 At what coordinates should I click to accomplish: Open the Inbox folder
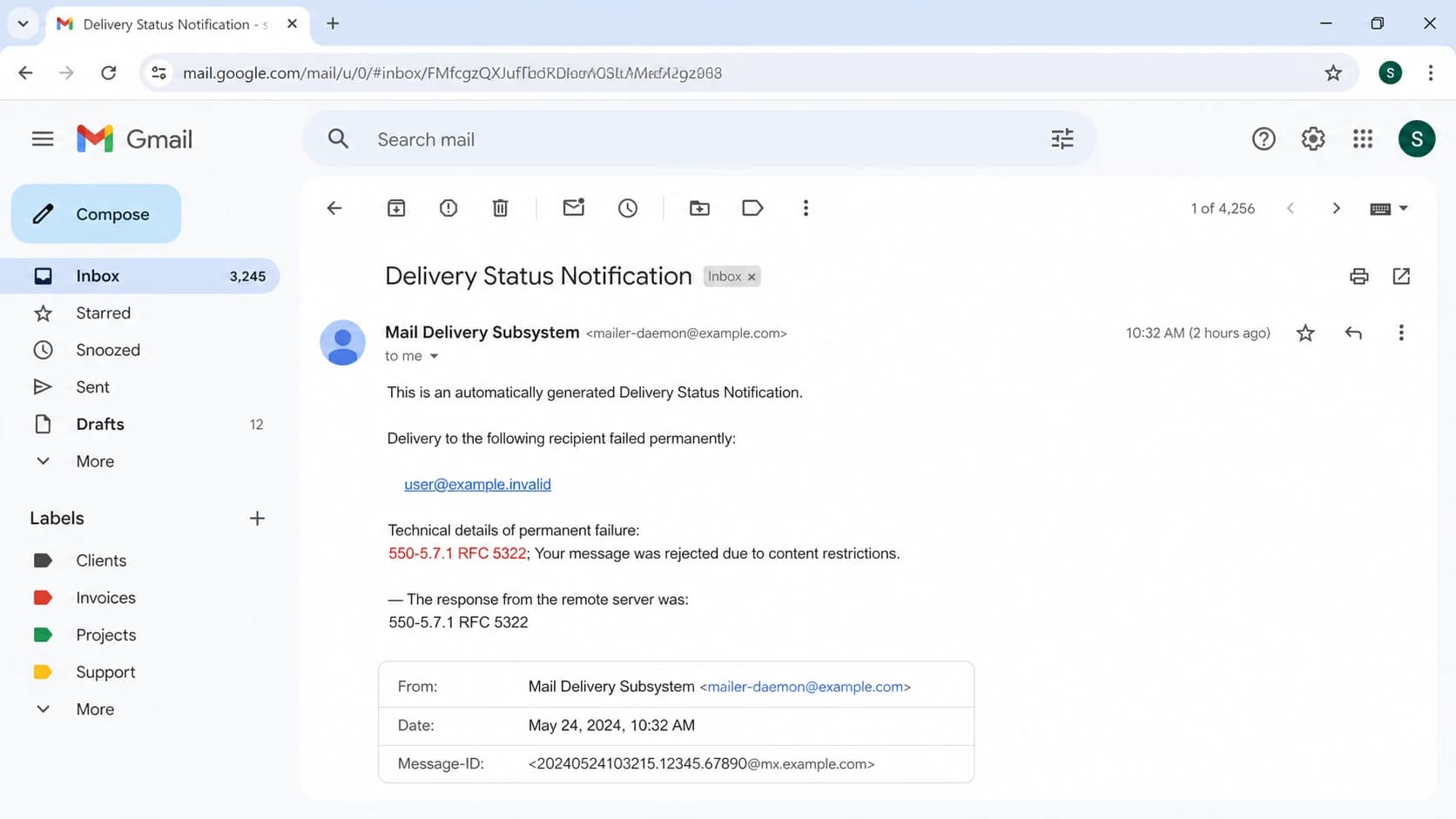(139, 276)
